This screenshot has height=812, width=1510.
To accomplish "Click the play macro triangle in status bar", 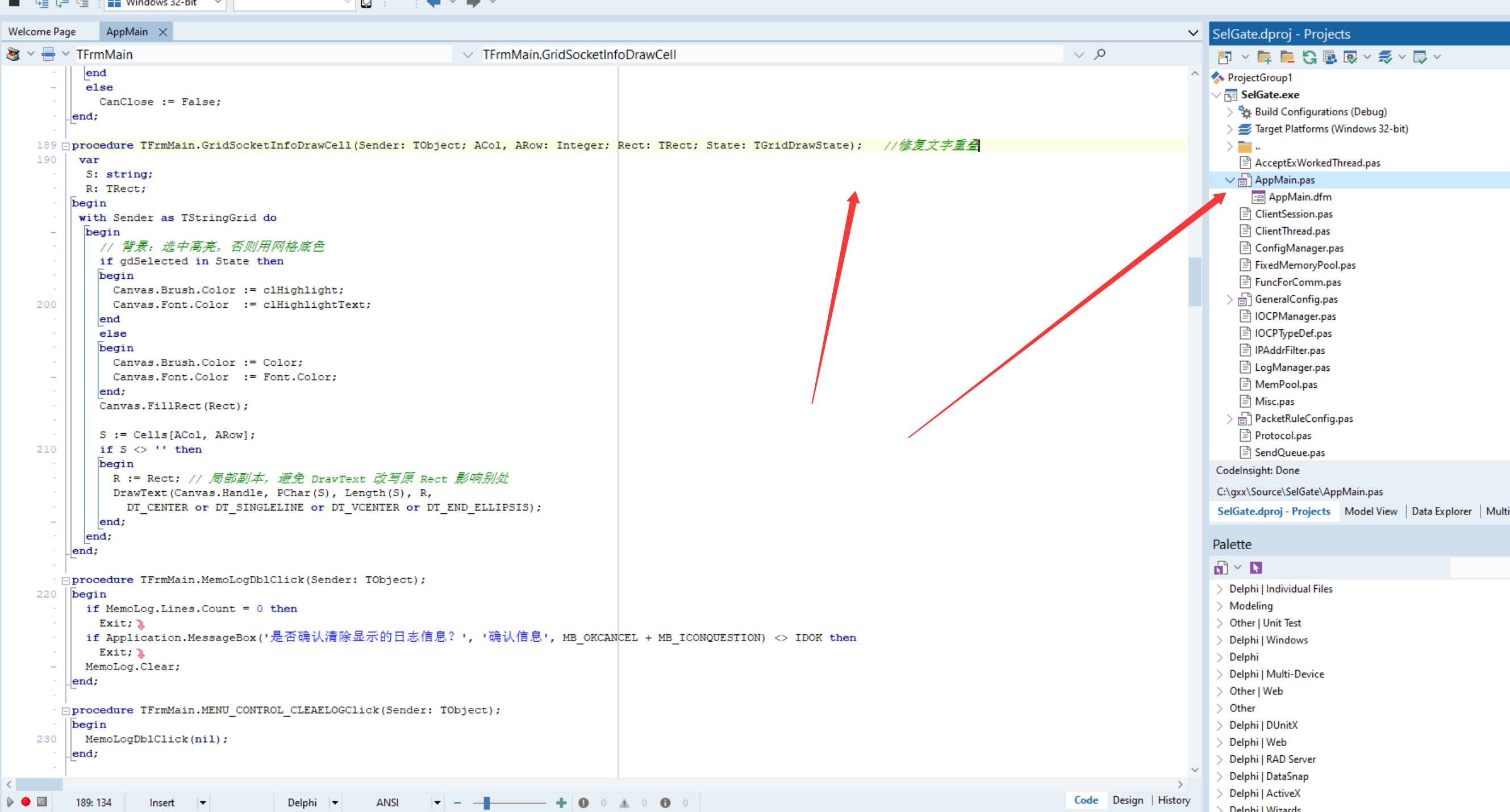I will coord(10,801).
